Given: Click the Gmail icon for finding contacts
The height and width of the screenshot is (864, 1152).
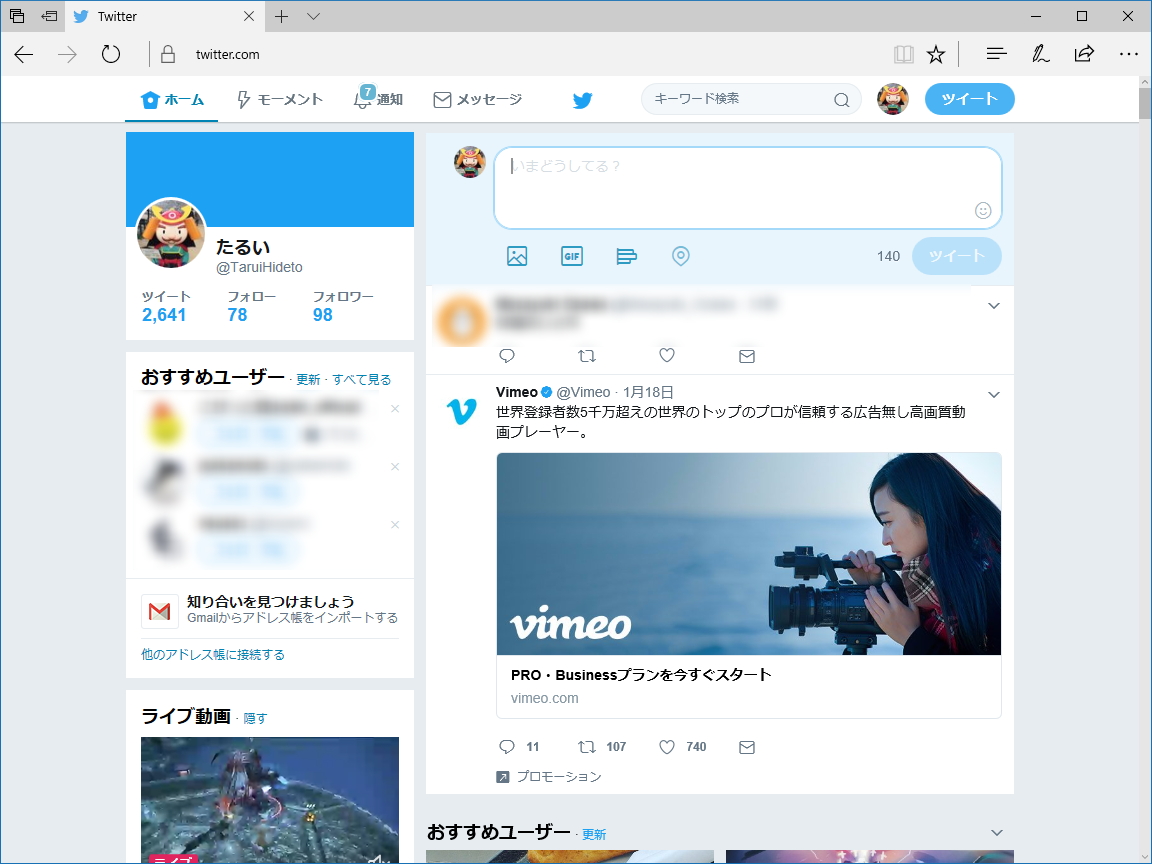Looking at the screenshot, I should [x=160, y=611].
